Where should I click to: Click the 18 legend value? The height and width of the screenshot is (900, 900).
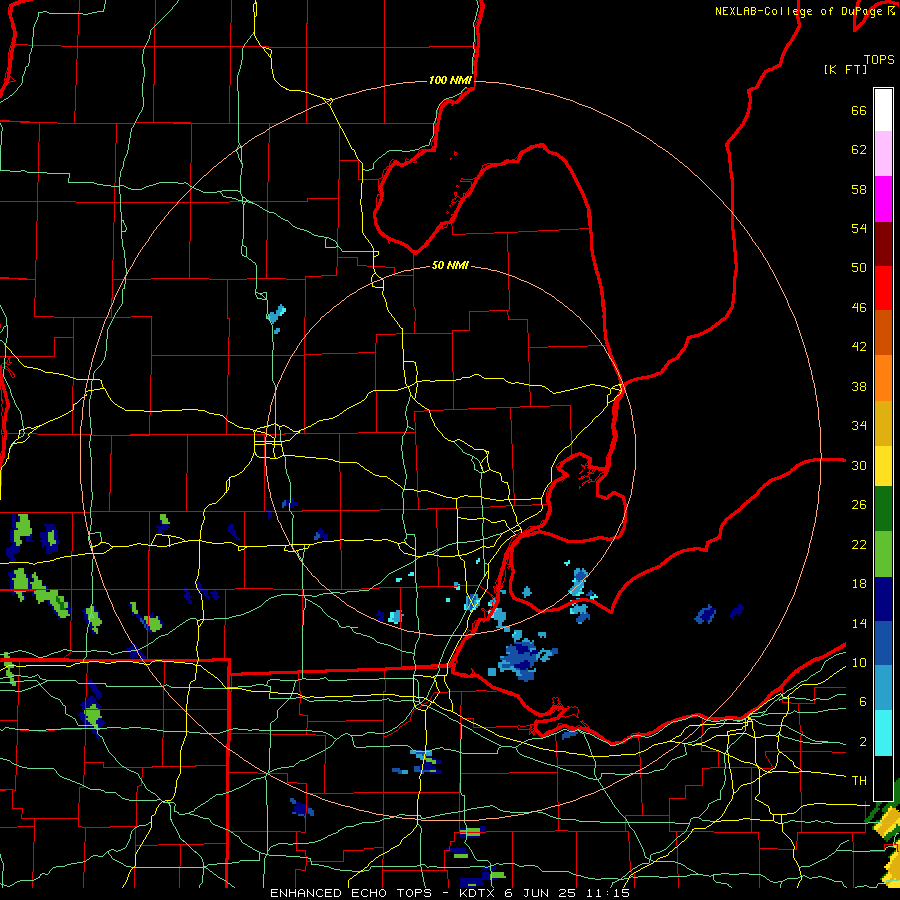859,584
